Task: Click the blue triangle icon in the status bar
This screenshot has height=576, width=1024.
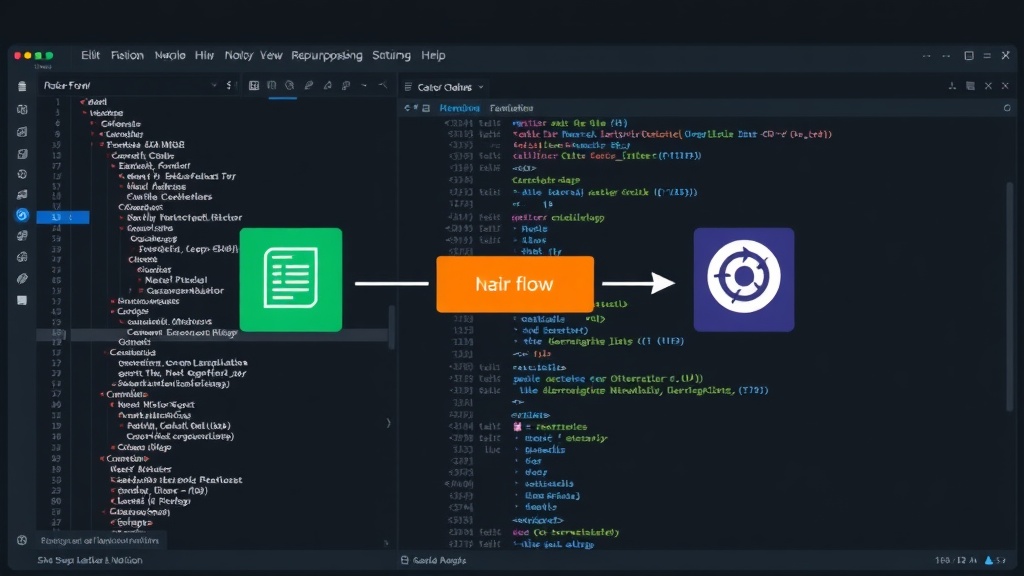Action: pyautogui.click(x=989, y=560)
